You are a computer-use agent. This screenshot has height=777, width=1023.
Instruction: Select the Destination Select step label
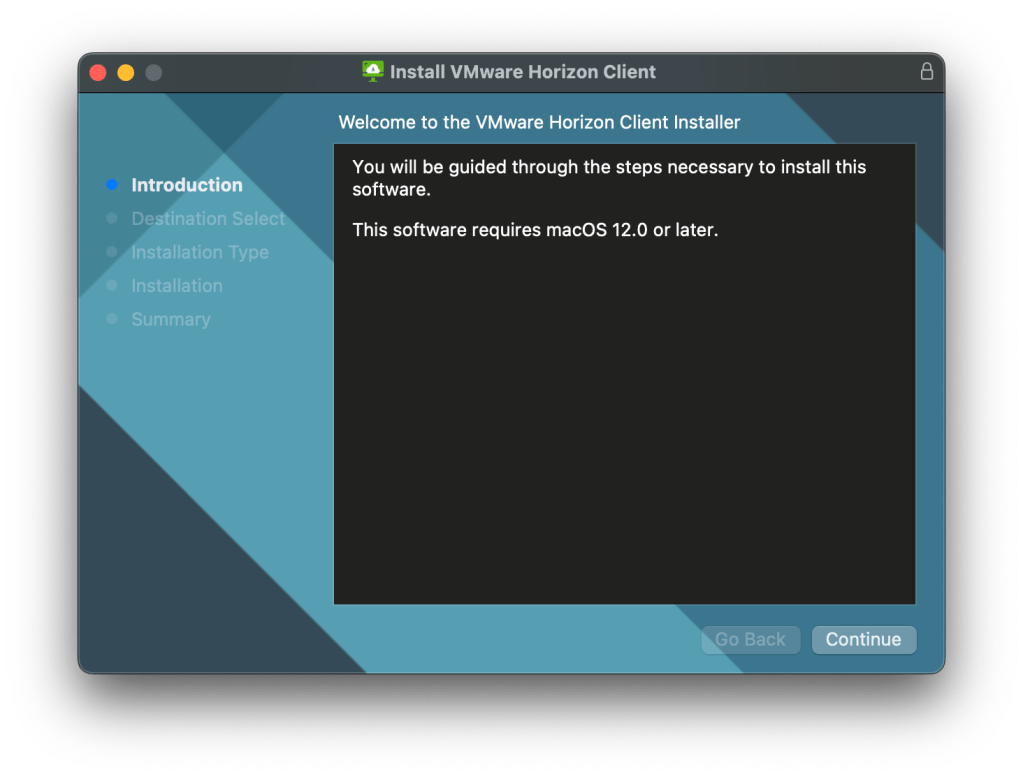click(x=208, y=219)
